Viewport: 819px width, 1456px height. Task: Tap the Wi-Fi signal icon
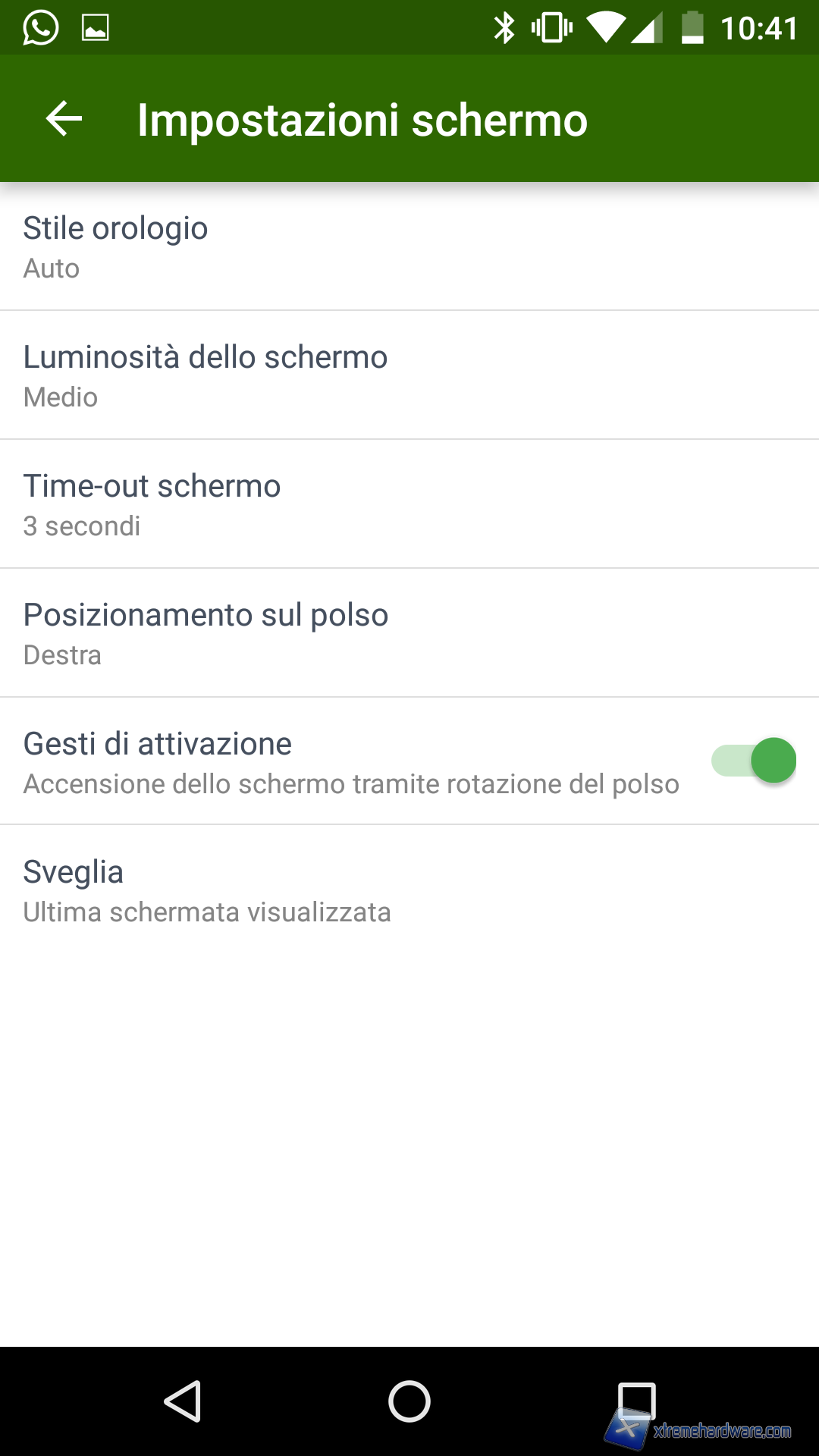click(605, 28)
